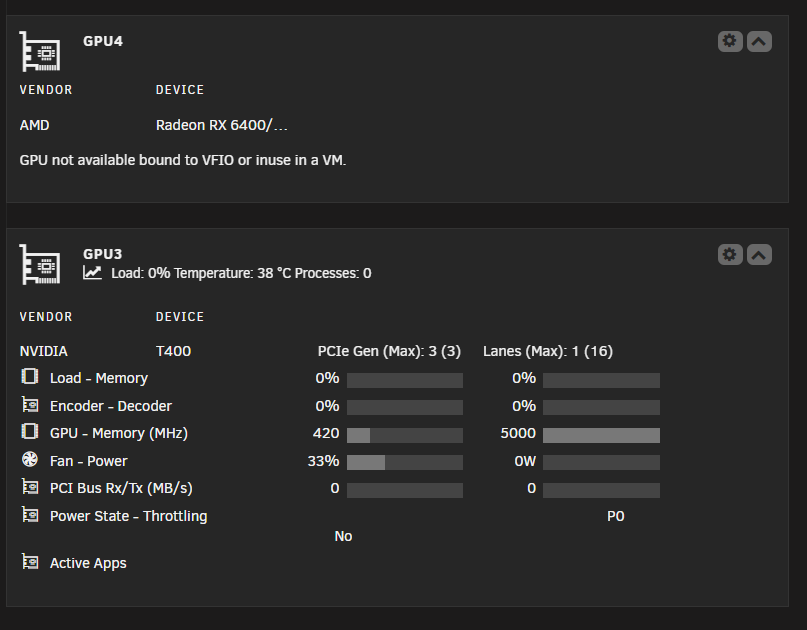Viewport: 807px width, 630px height.
Task: Collapse the GPU3 panel
Action: [759, 254]
